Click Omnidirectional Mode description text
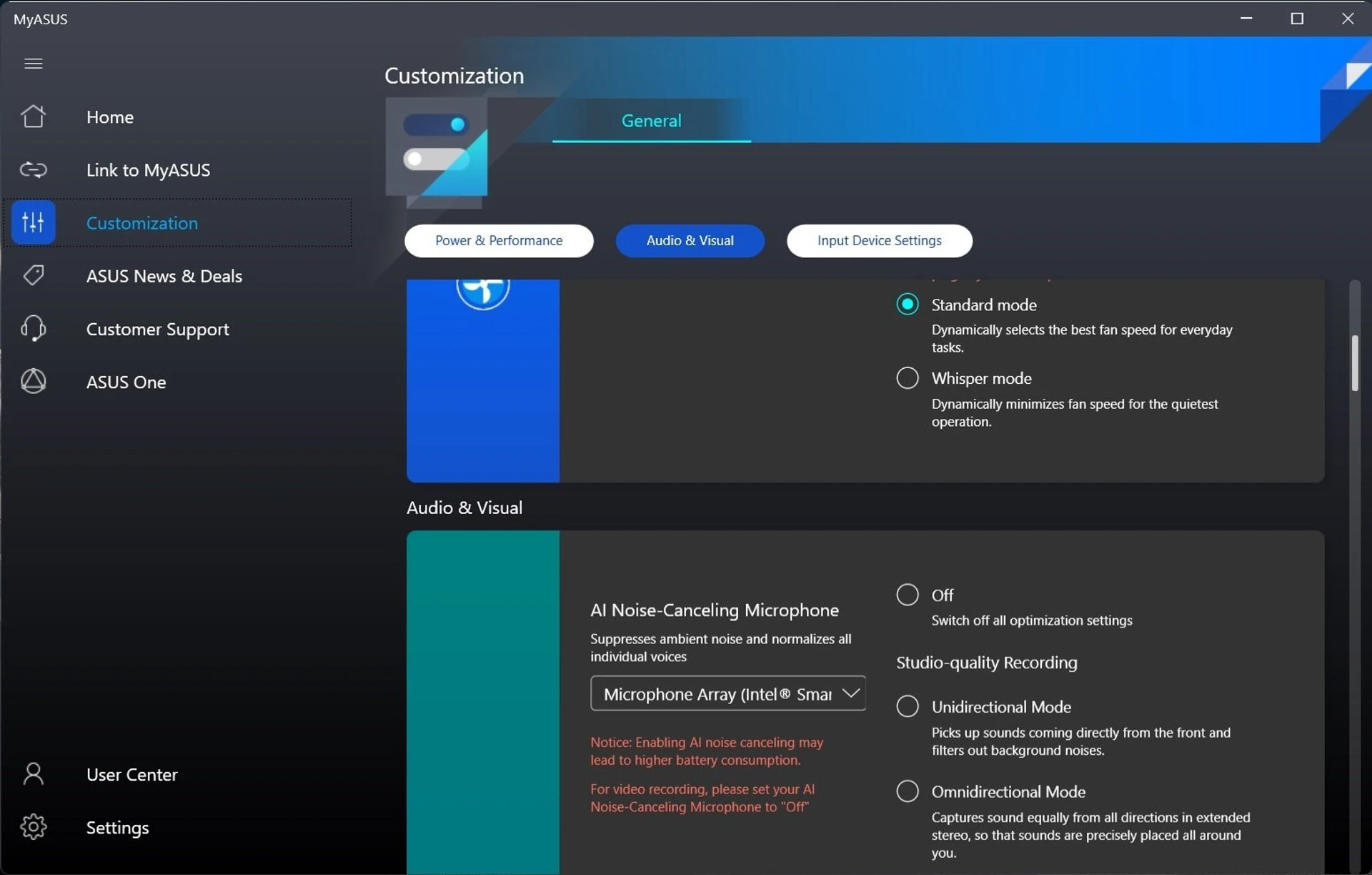 (x=1090, y=835)
